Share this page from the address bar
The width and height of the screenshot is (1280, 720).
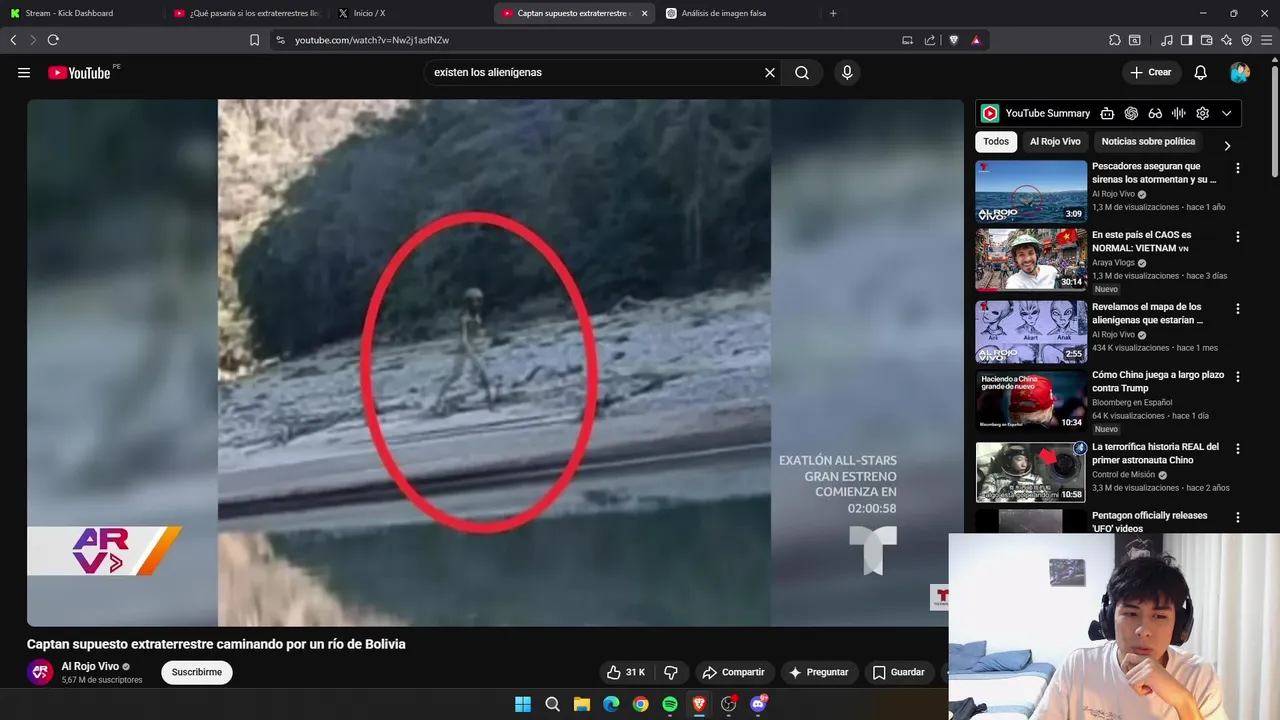[930, 40]
